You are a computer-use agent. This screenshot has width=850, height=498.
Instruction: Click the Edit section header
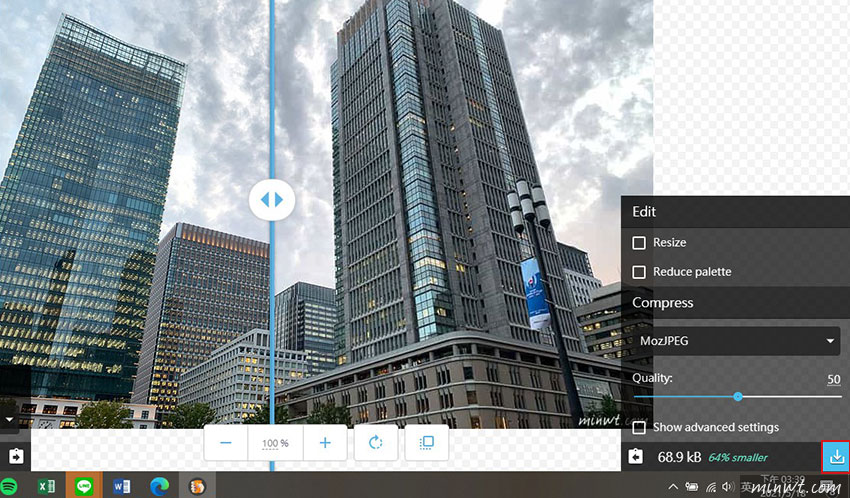tap(735, 211)
